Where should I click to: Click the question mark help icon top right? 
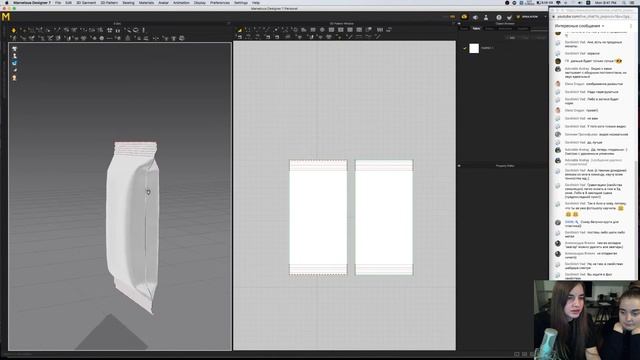pos(499,17)
